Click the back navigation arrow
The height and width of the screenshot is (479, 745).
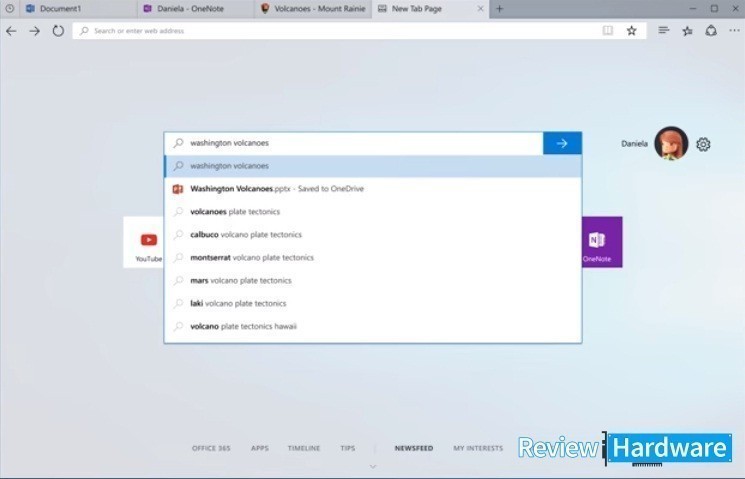11,31
